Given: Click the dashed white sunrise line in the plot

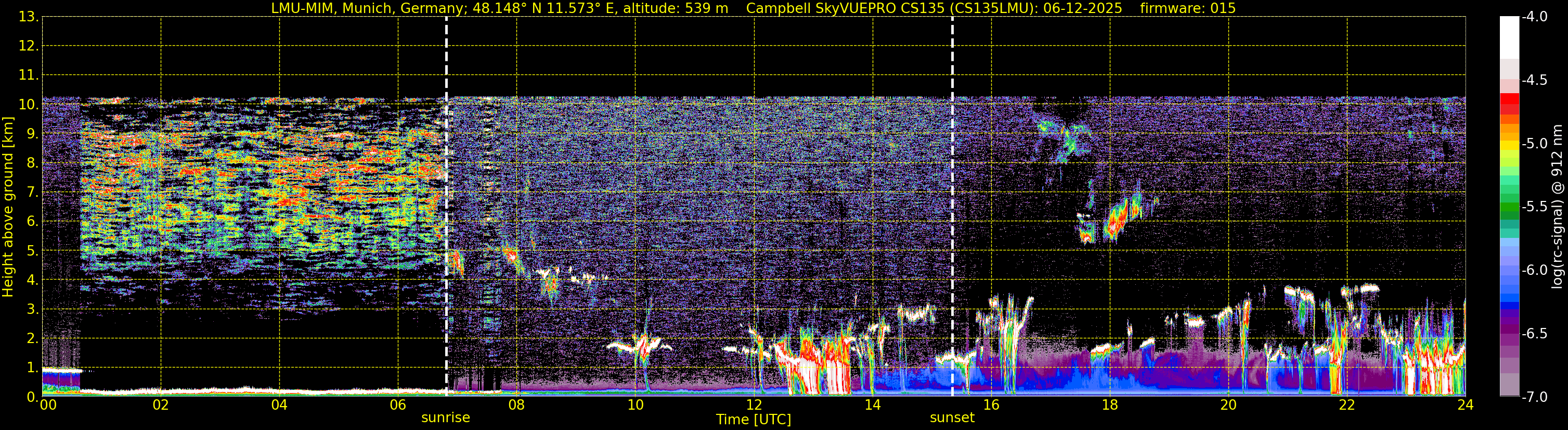Looking at the screenshot, I should click(x=446, y=207).
